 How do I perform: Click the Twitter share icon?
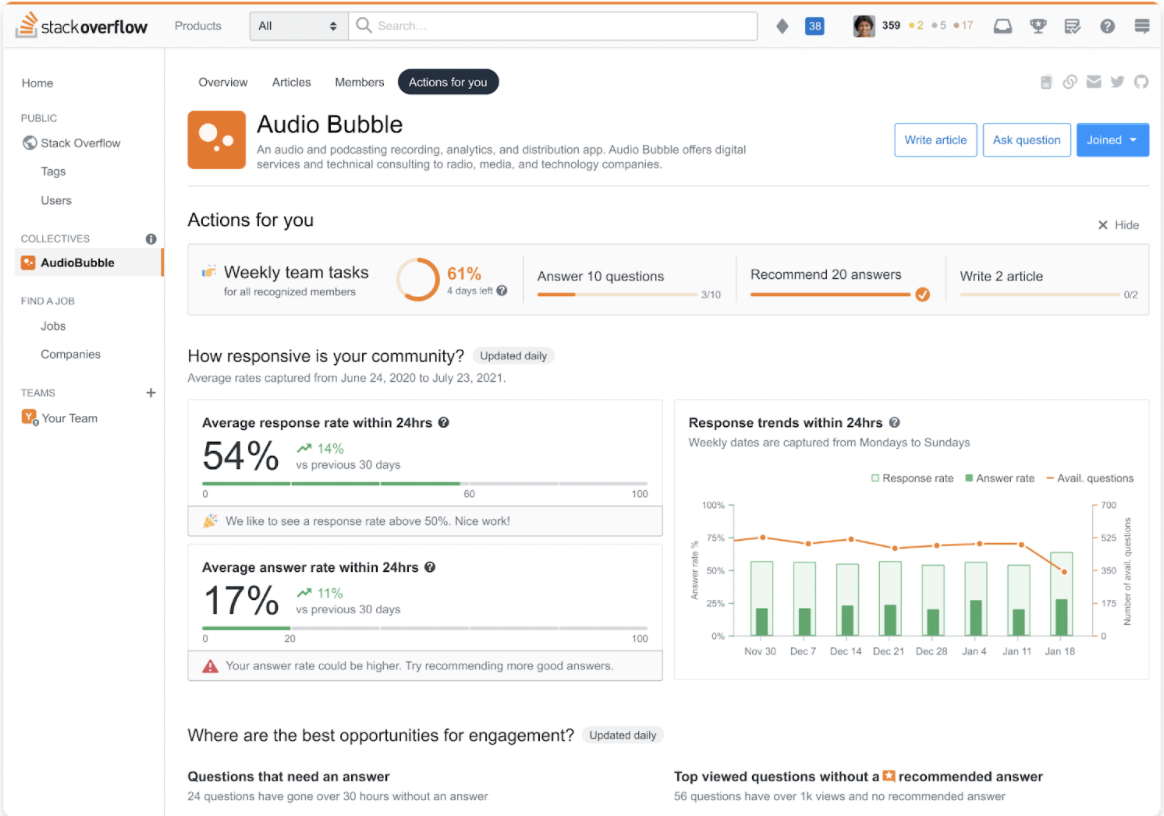[1117, 82]
